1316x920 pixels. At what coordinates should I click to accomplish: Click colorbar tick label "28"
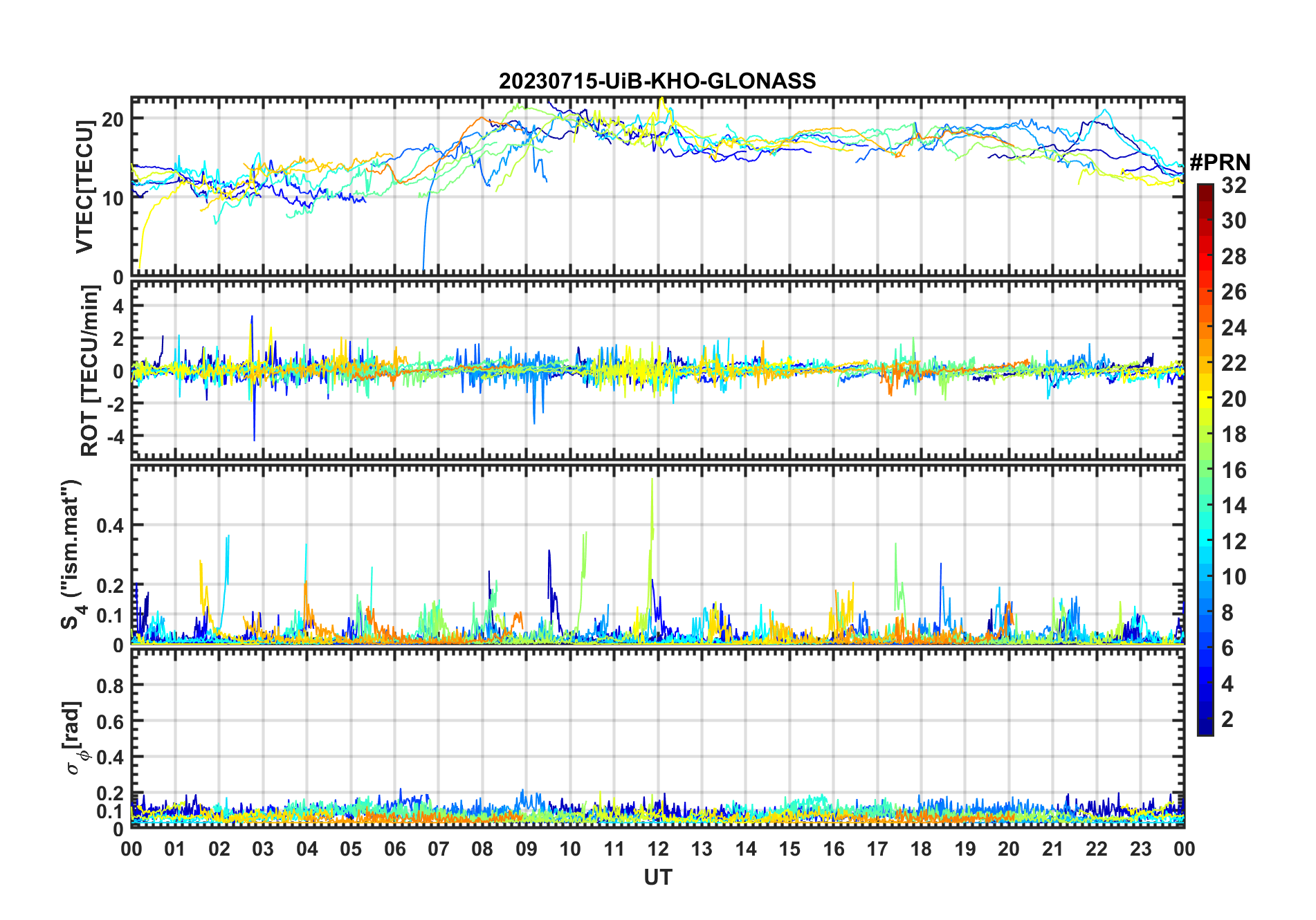pos(1234,257)
